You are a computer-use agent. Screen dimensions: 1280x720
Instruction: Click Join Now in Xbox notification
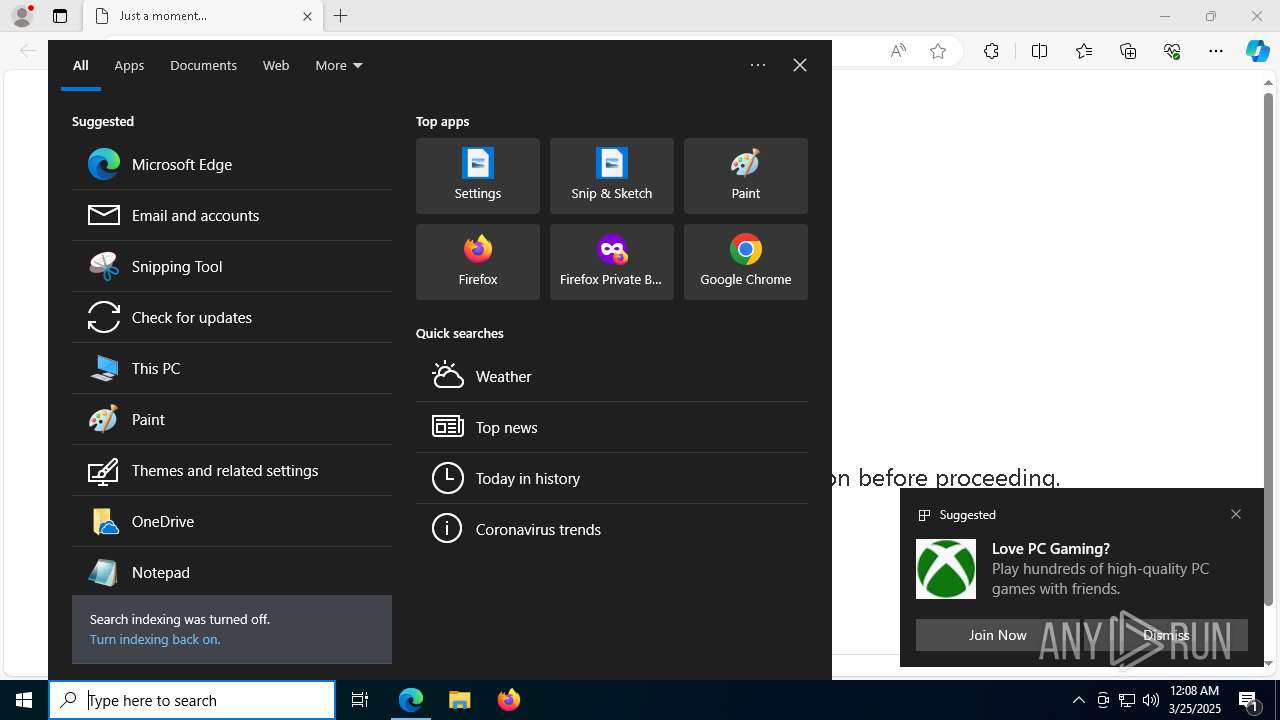(x=997, y=635)
